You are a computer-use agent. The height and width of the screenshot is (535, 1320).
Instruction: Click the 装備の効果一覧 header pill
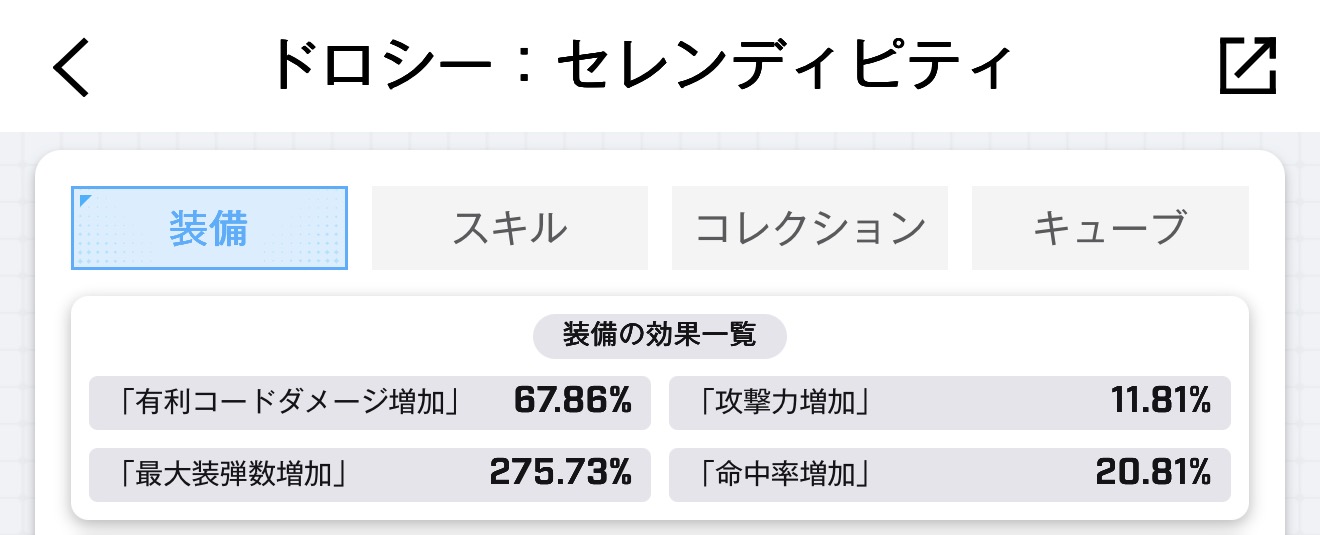pos(659,335)
